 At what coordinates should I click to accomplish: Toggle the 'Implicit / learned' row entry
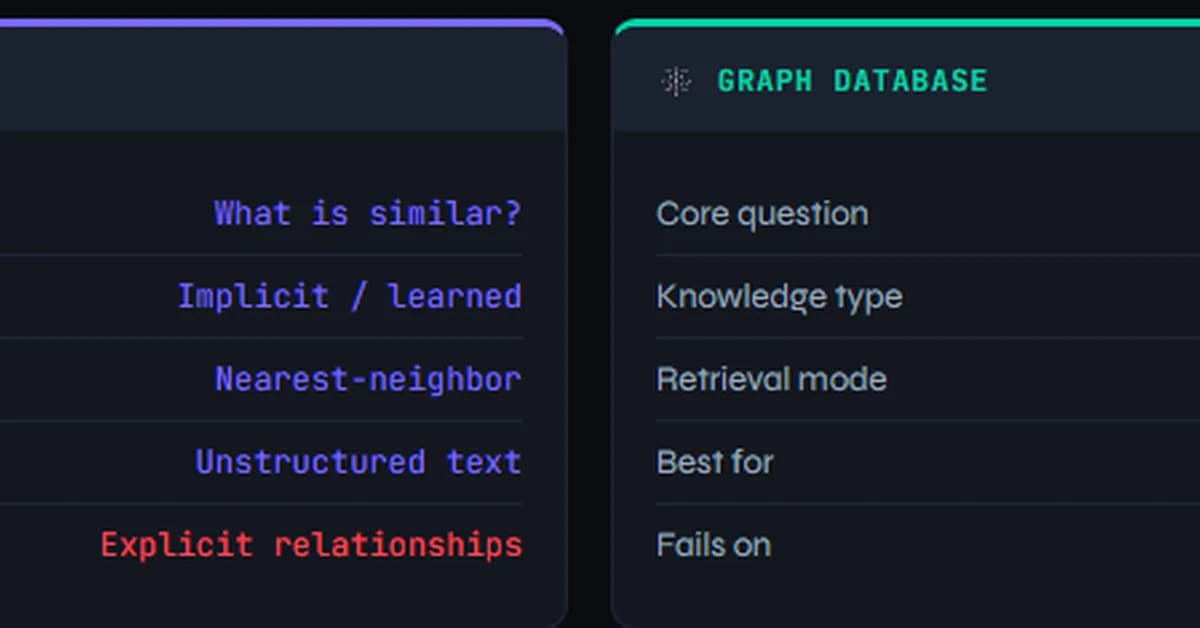[350, 296]
